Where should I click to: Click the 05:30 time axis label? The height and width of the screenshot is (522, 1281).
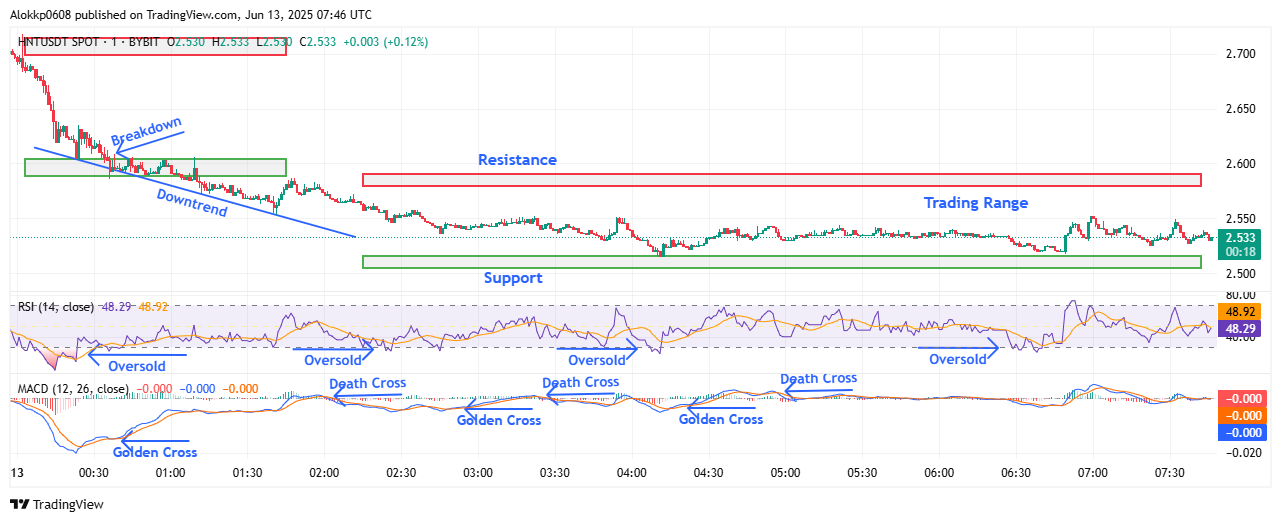pos(863,472)
